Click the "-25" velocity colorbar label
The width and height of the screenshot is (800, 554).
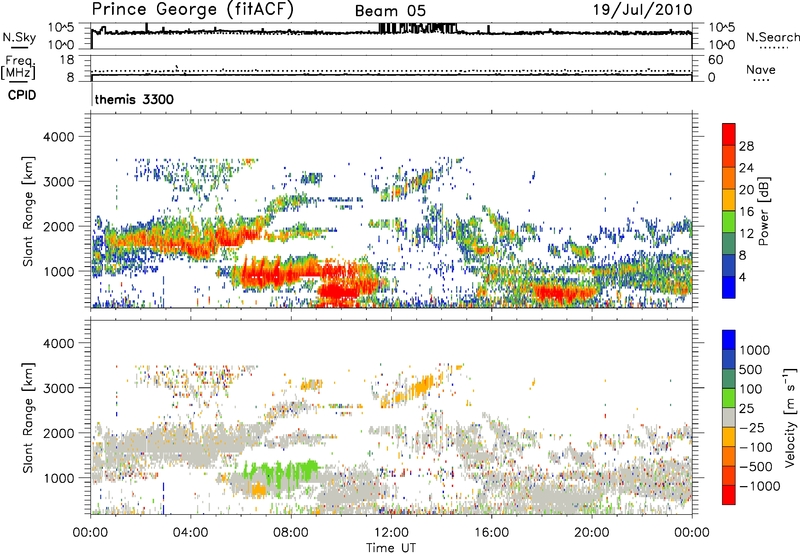click(x=753, y=428)
